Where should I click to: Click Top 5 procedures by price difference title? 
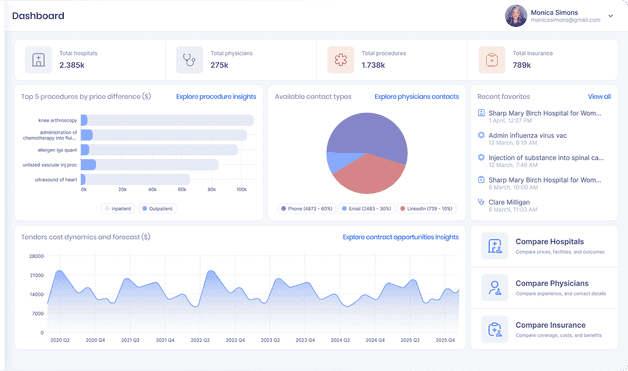(x=86, y=97)
